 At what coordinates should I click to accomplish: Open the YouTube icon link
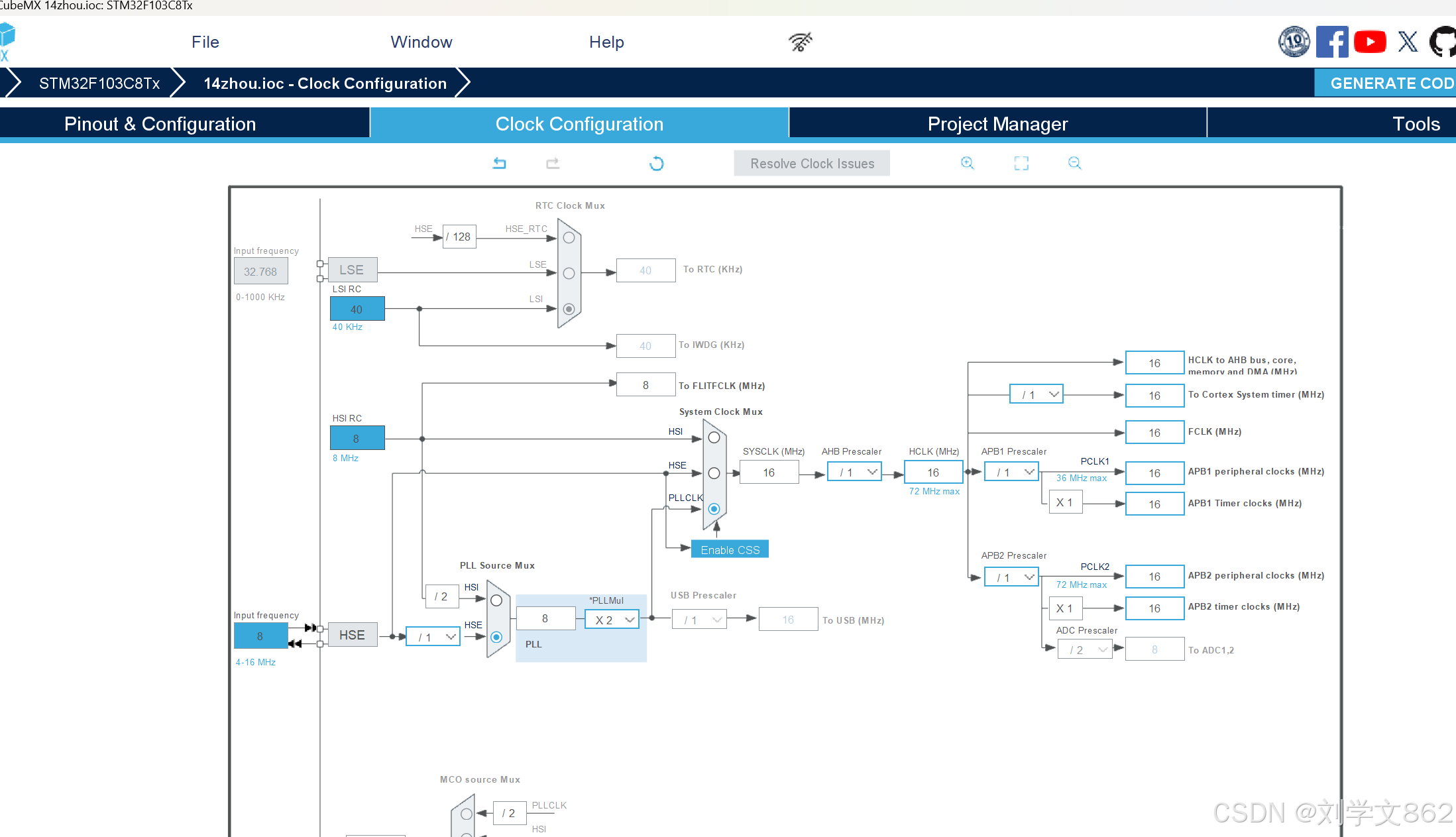coord(1369,42)
